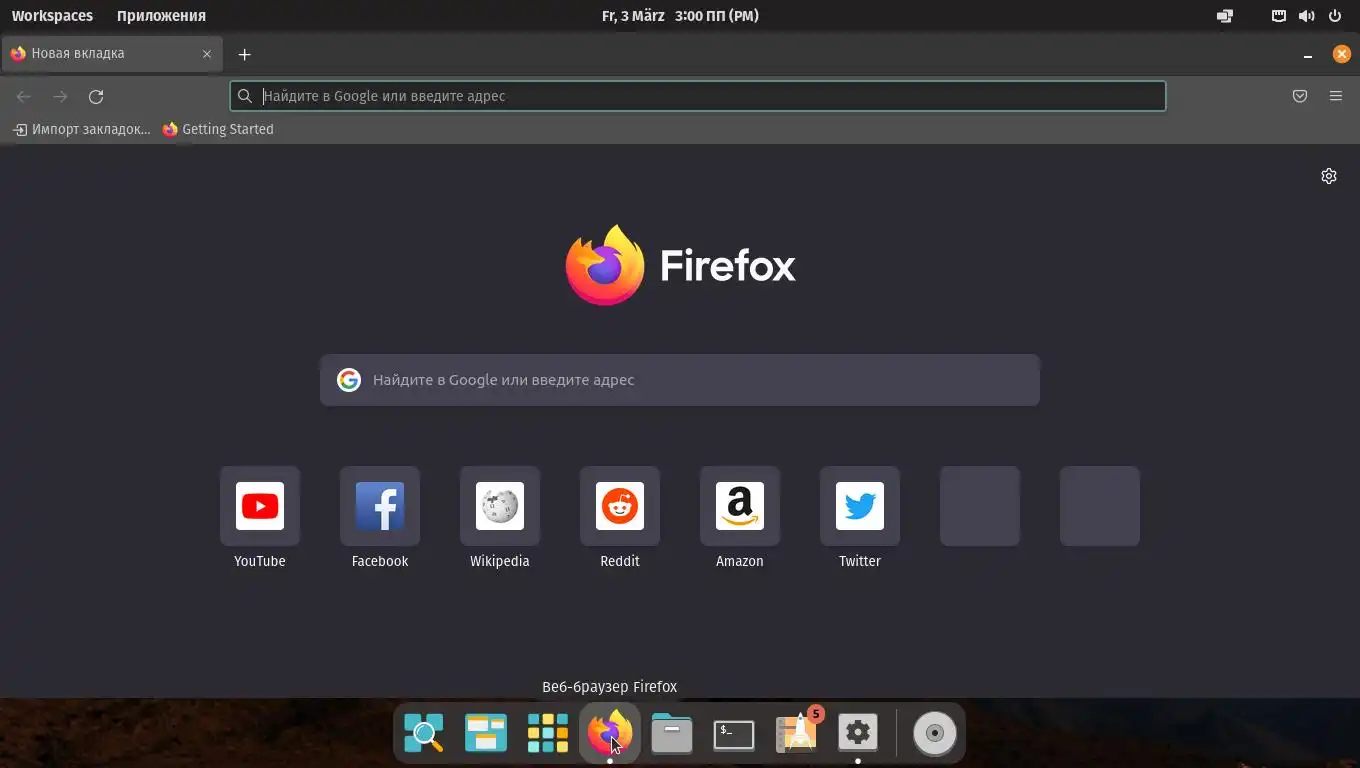Open new tab personalize settings gear
This screenshot has width=1360, height=768.
tap(1329, 176)
